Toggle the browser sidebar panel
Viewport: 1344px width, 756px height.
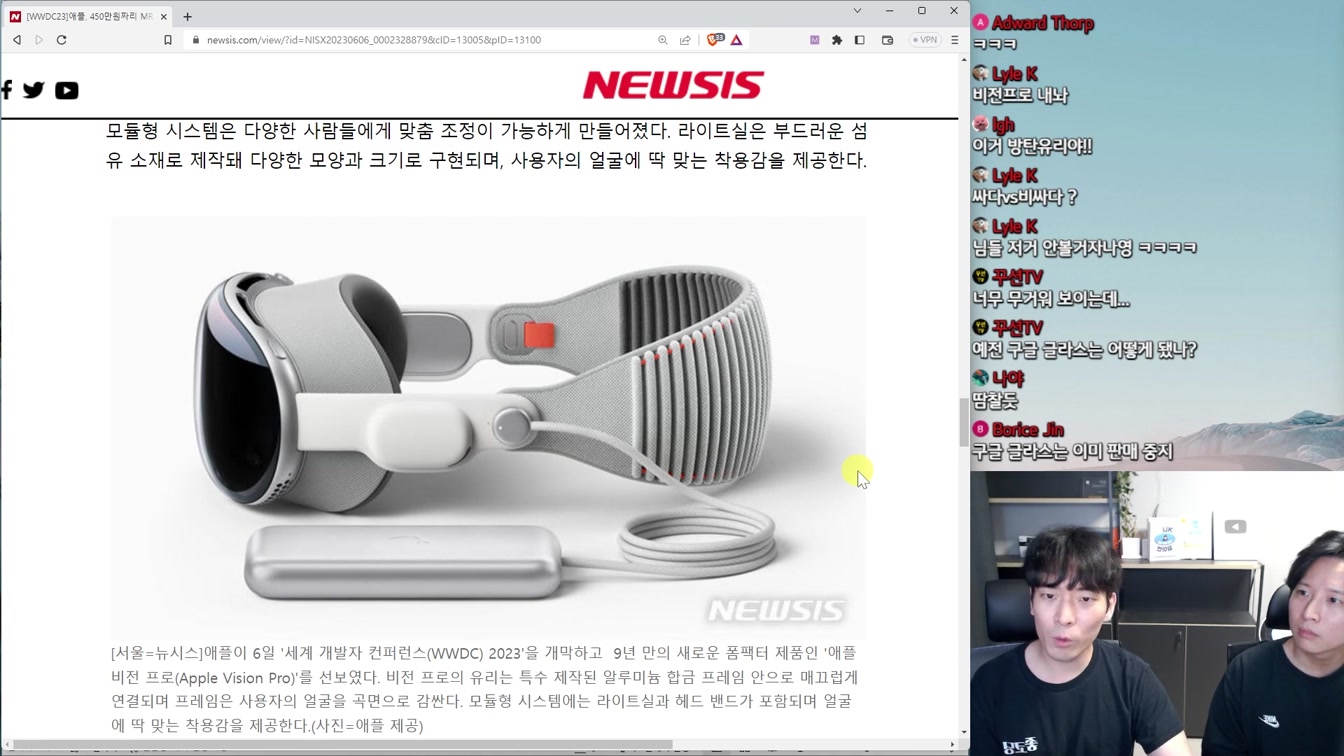point(860,40)
